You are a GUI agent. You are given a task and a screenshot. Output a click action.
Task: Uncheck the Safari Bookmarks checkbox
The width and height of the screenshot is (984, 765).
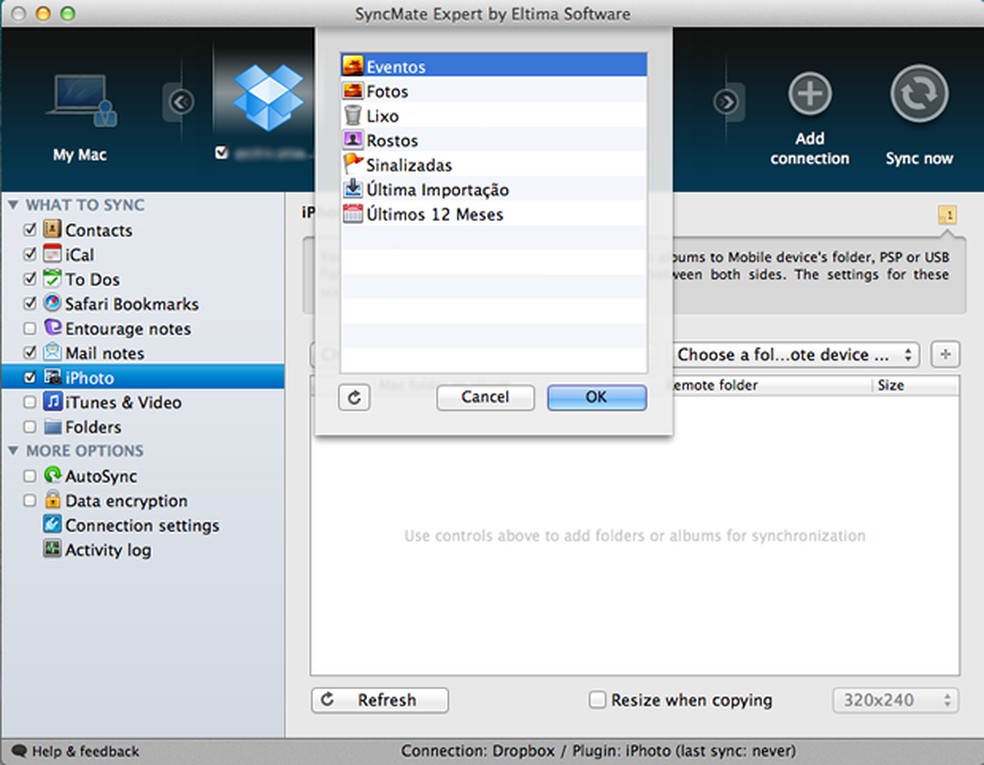(x=29, y=304)
